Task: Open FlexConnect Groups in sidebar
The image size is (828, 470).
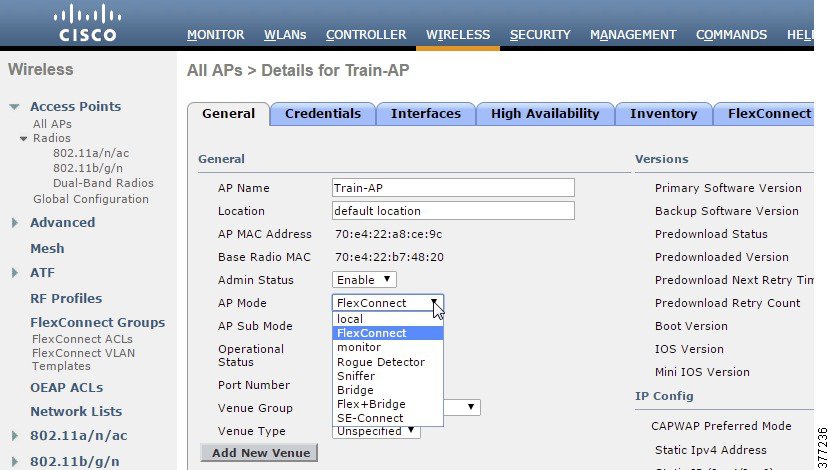Action: click(98, 323)
